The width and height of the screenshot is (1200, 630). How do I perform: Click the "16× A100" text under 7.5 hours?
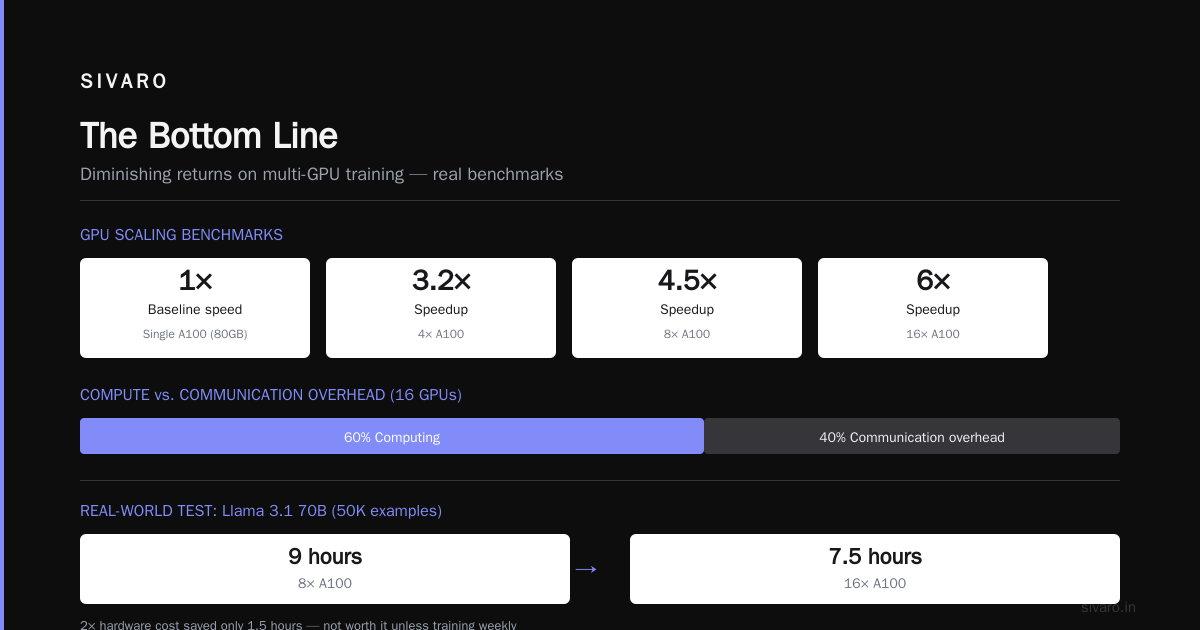pyautogui.click(x=875, y=584)
